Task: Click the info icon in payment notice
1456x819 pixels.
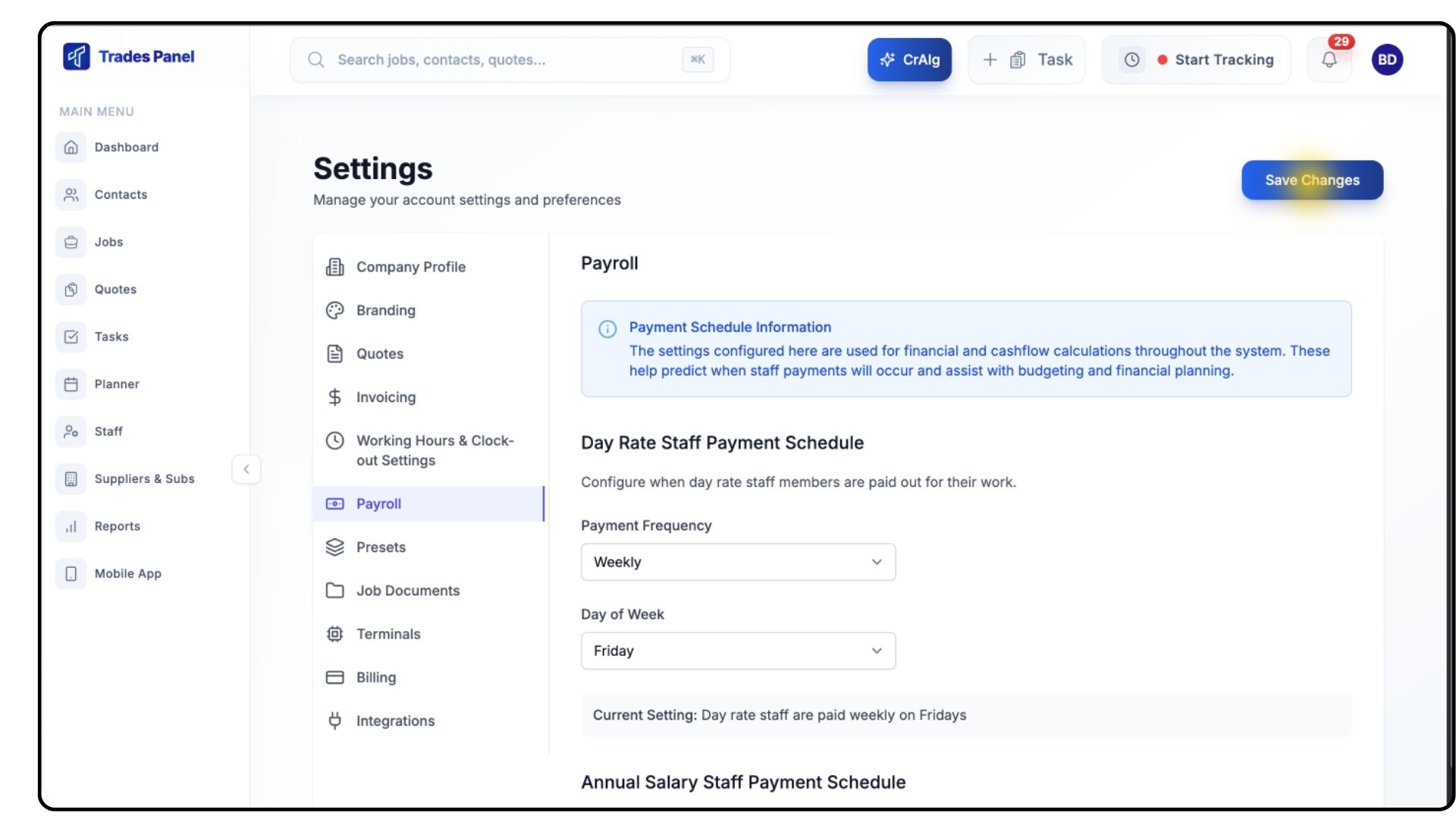Action: pyautogui.click(x=607, y=329)
